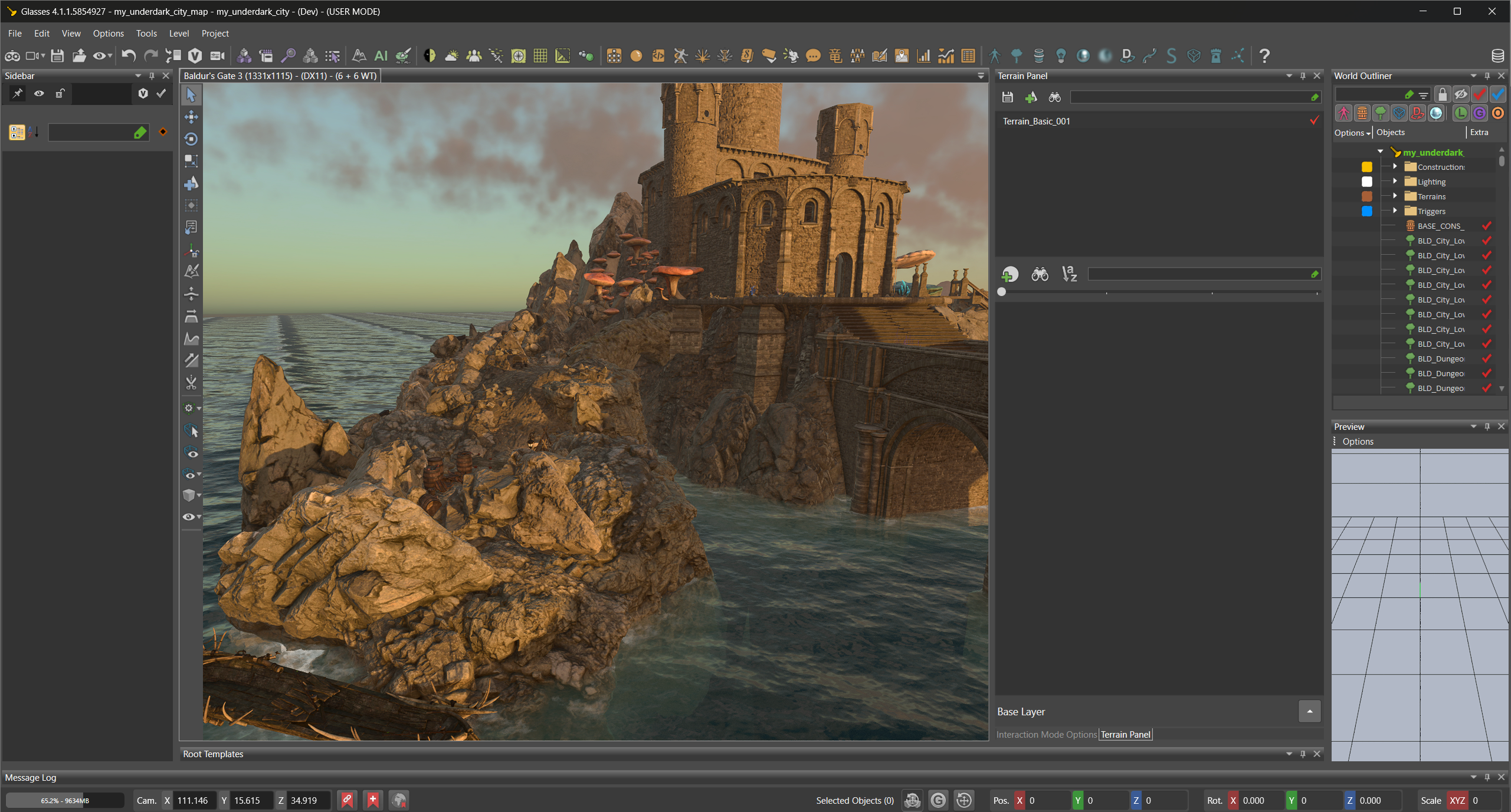The image size is (1511, 812).
Task: Open the Sidebar panel dropdown arrow
Action: pyautogui.click(x=138, y=76)
